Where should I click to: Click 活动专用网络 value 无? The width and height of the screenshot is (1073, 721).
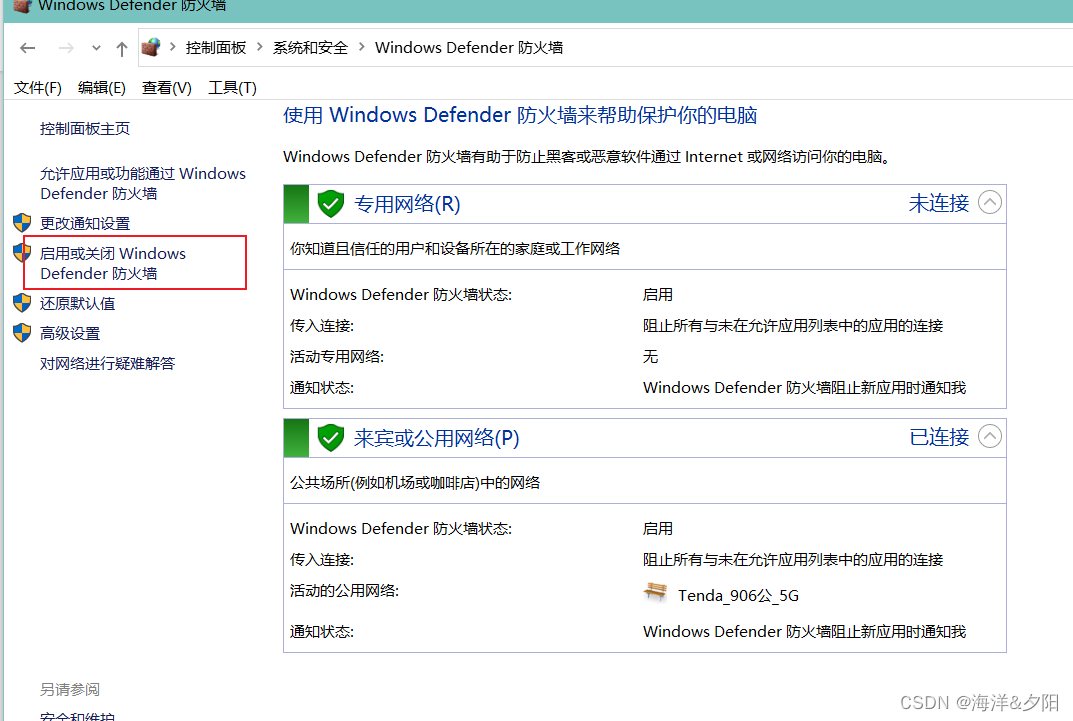click(x=650, y=356)
